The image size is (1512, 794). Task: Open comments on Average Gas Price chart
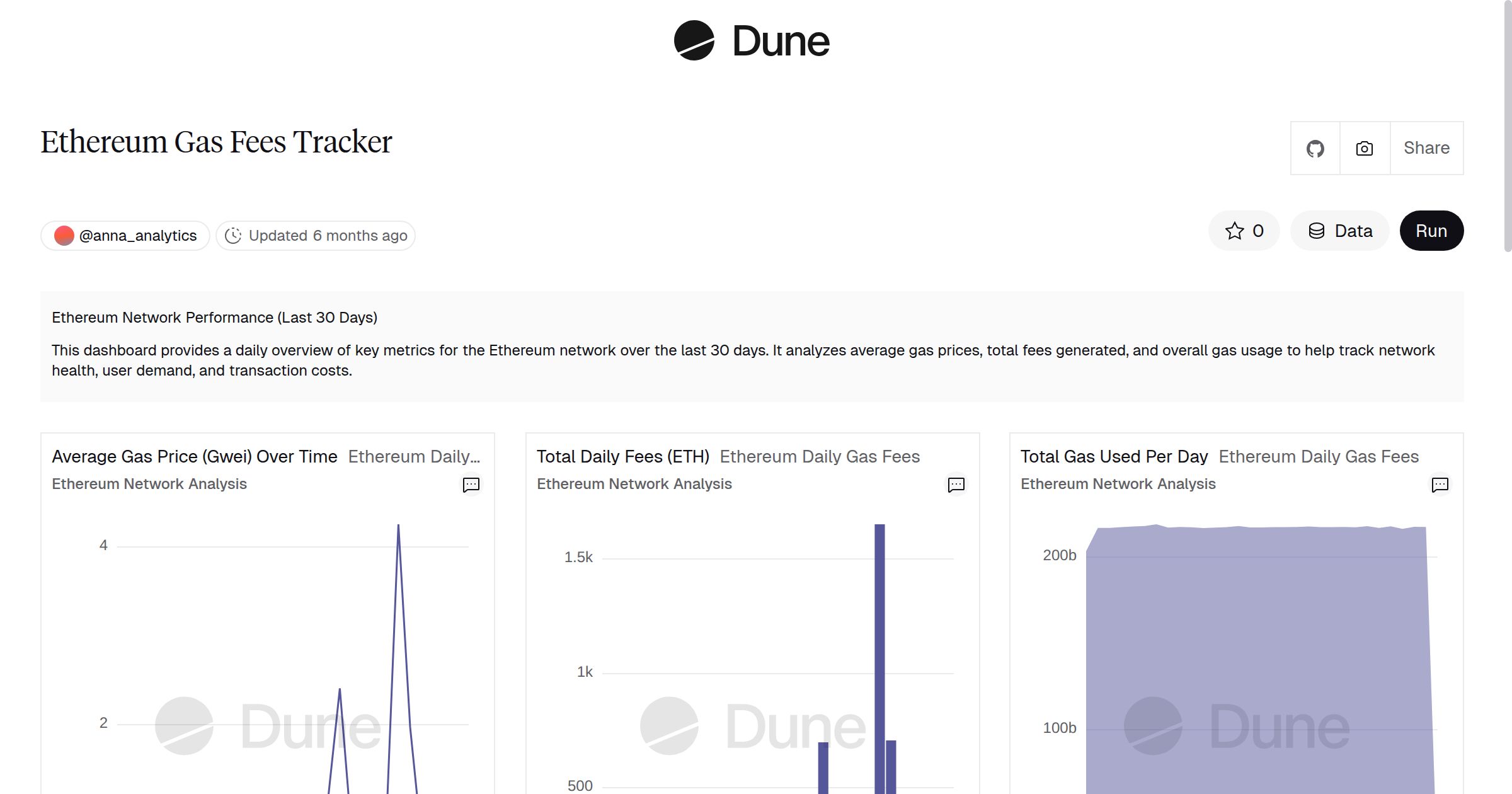471,485
